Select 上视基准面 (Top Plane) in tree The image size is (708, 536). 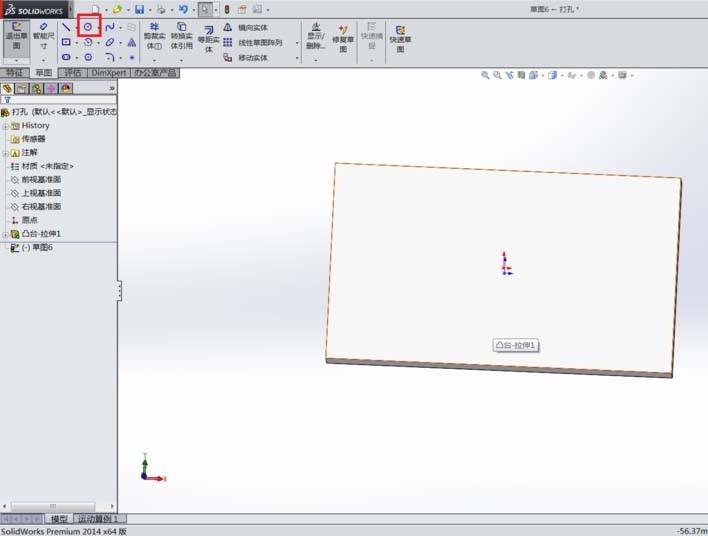(x=36, y=193)
